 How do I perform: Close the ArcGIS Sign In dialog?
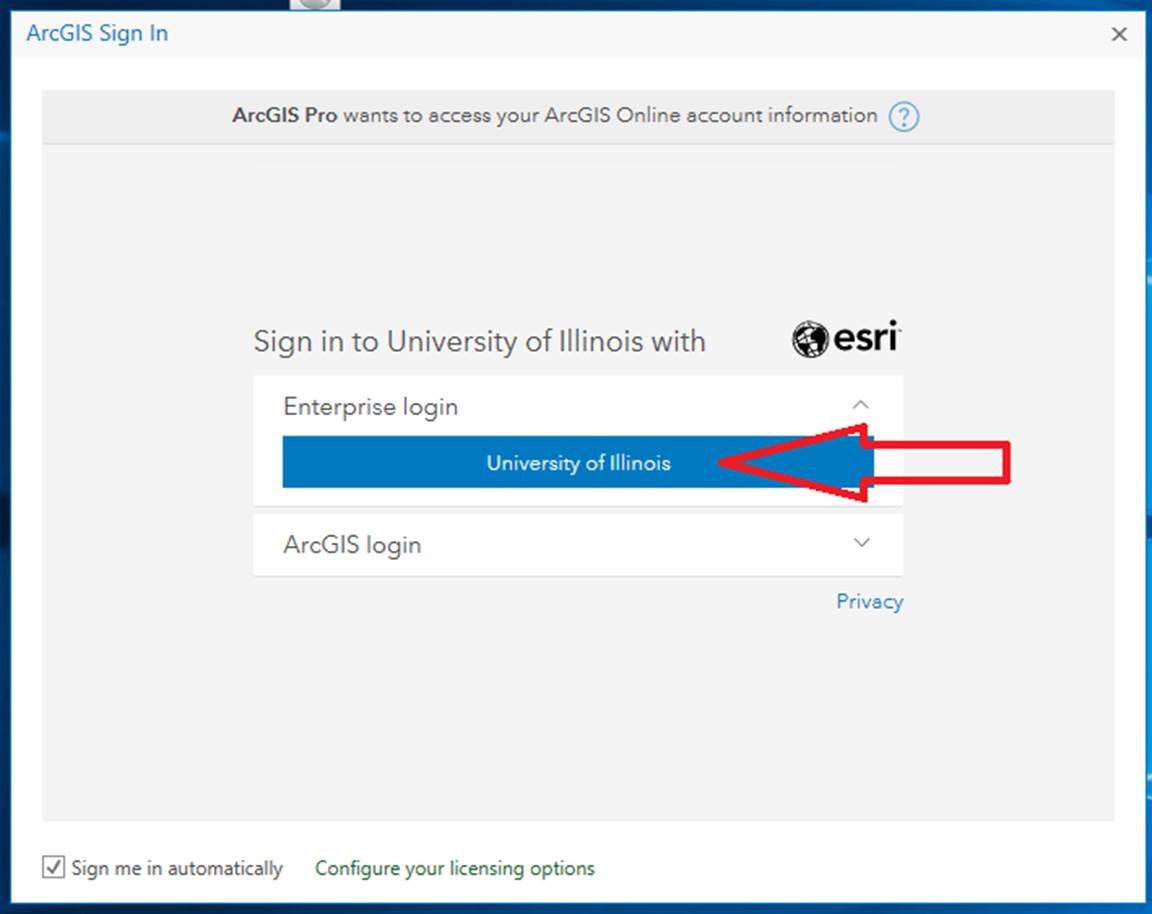[1119, 35]
